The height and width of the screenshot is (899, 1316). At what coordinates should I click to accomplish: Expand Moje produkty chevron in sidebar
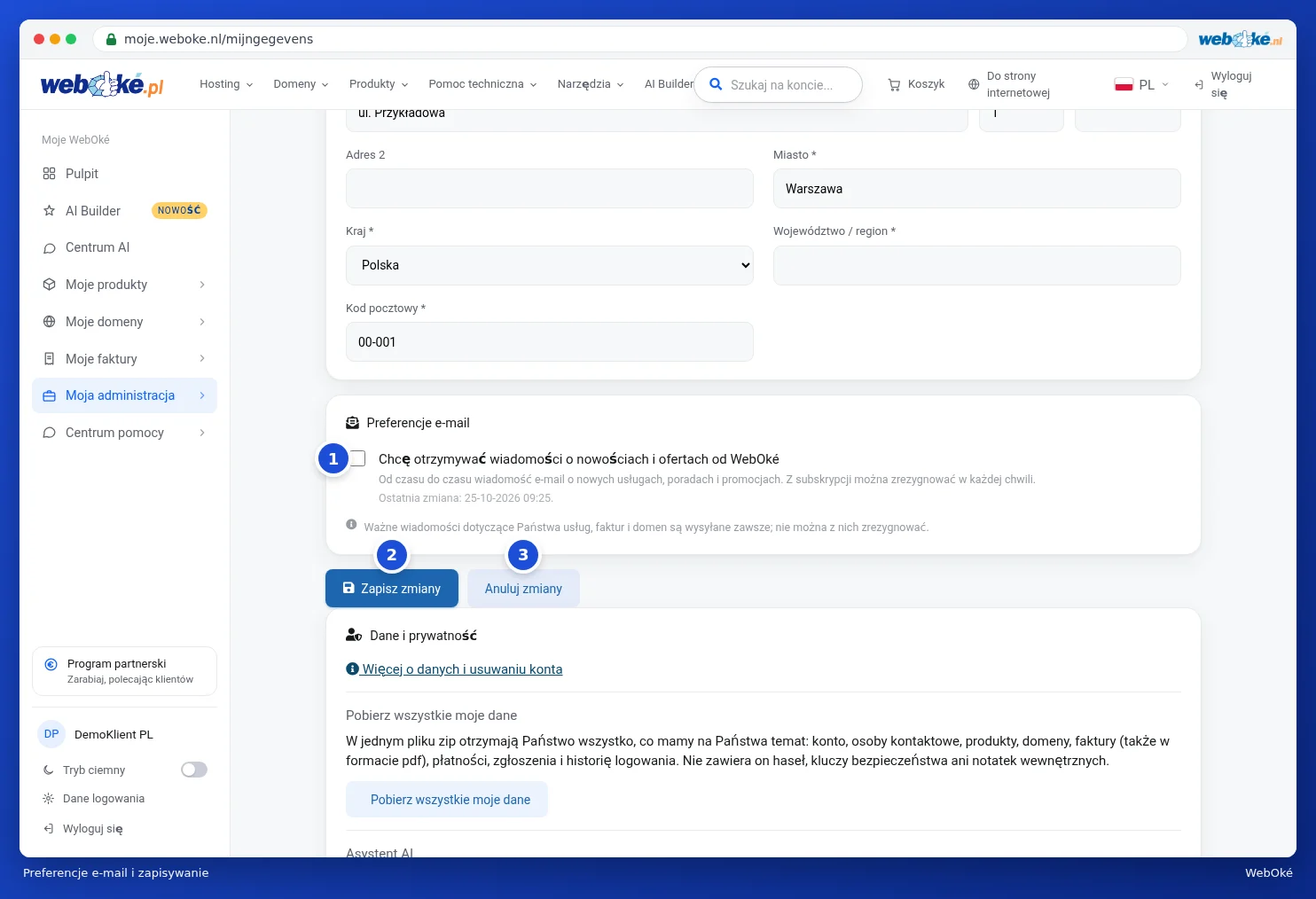tap(202, 285)
